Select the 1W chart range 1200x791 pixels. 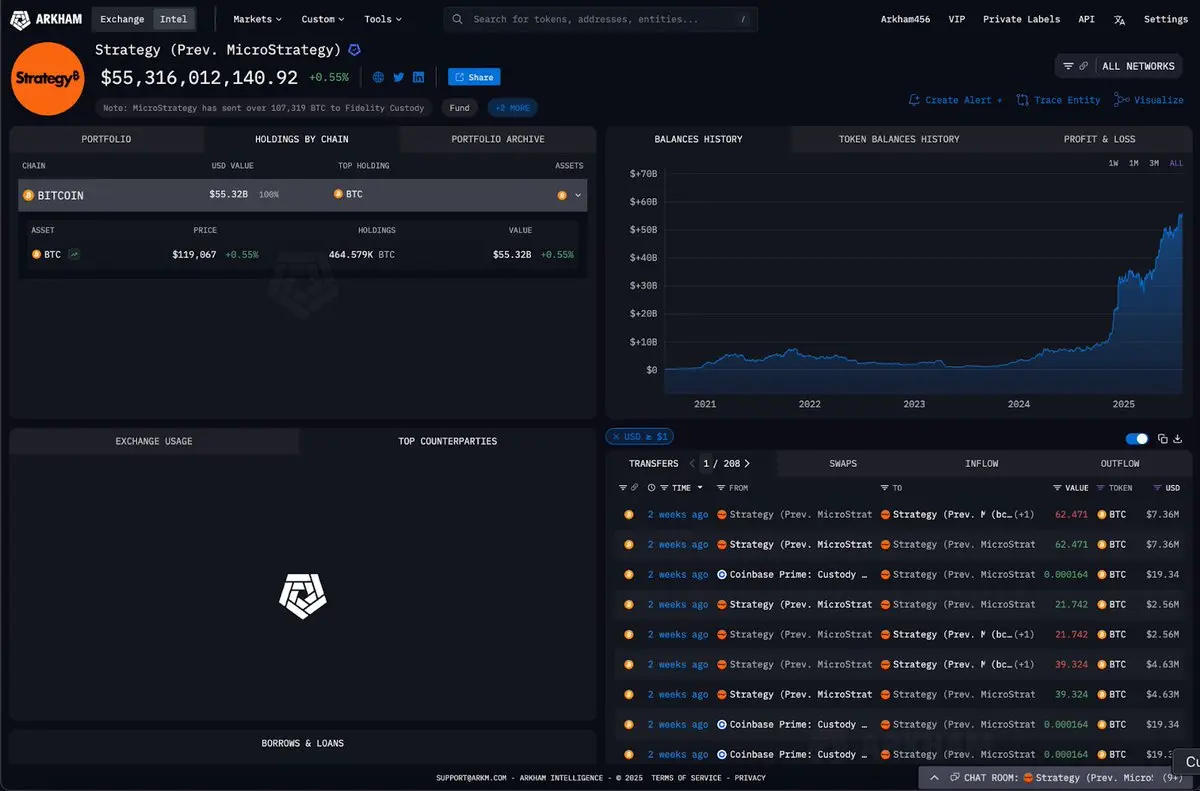tap(1113, 163)
